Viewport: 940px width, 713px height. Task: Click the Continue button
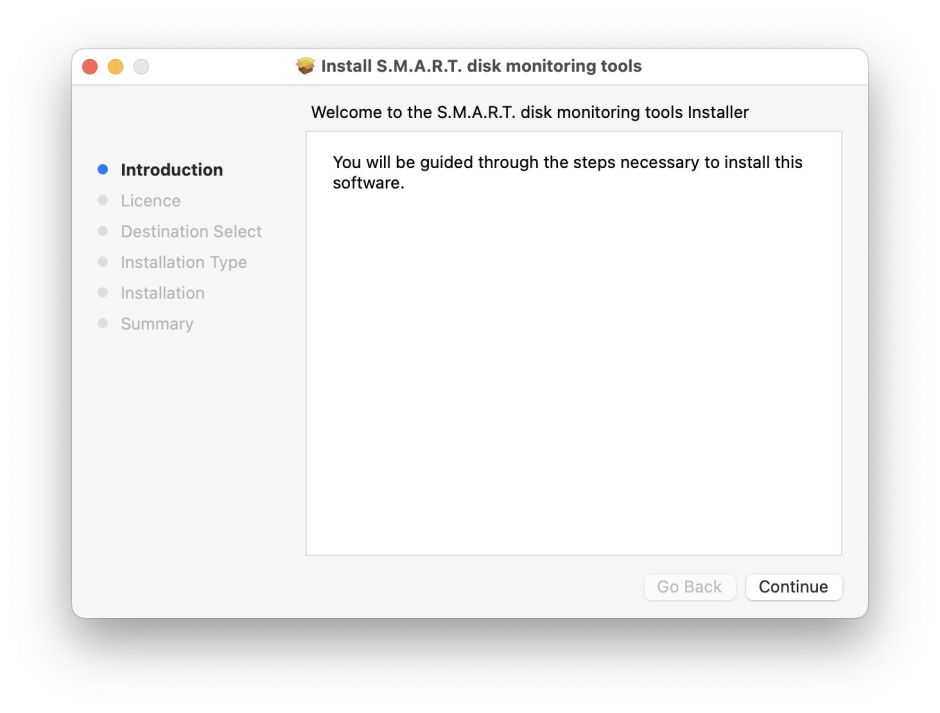pyautogui.click(x=794, y=587)
